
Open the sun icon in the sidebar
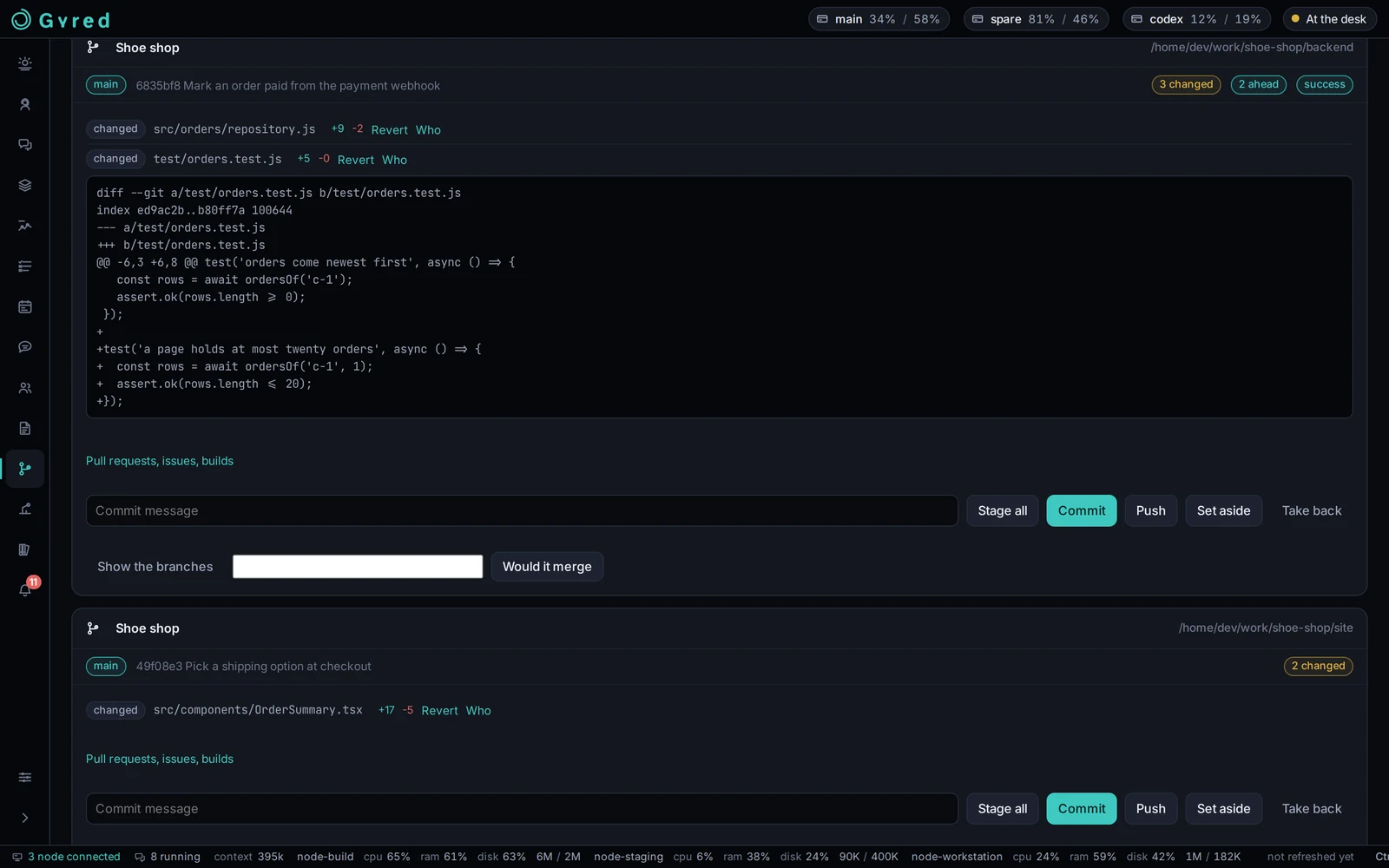25,63
